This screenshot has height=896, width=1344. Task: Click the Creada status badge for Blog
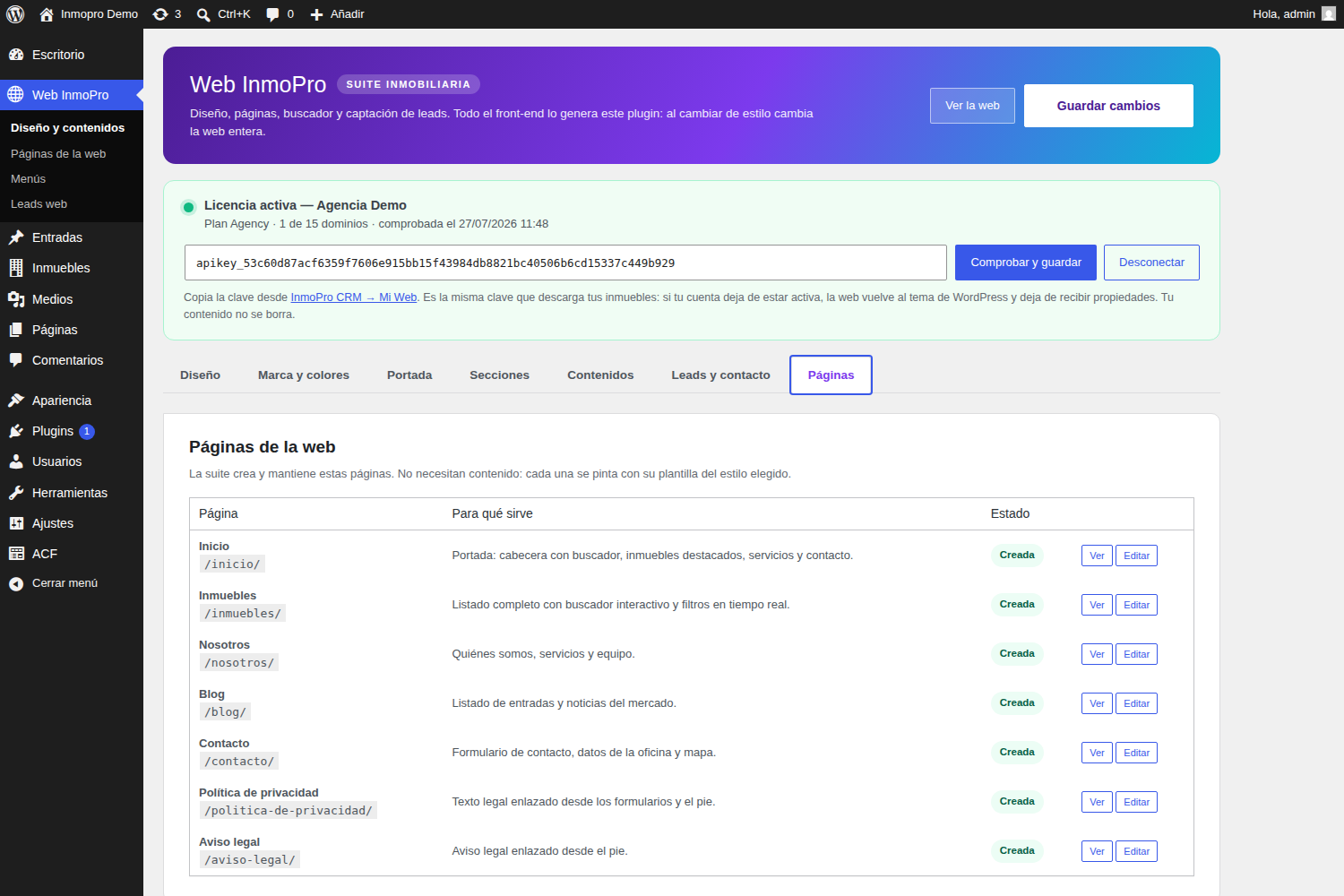[x=1017, y=703]
